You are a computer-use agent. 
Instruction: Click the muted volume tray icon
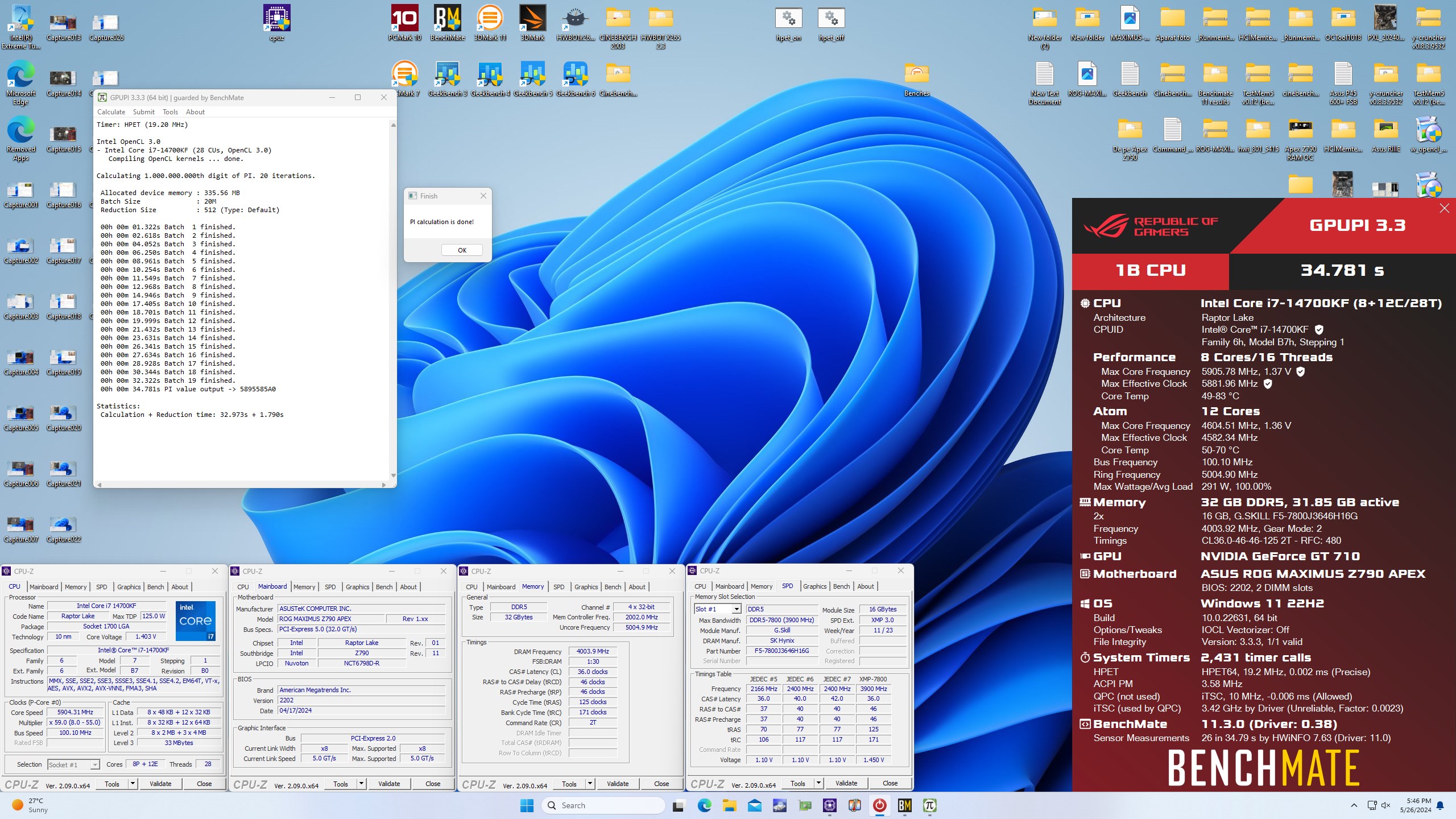tap(1386, 805)
